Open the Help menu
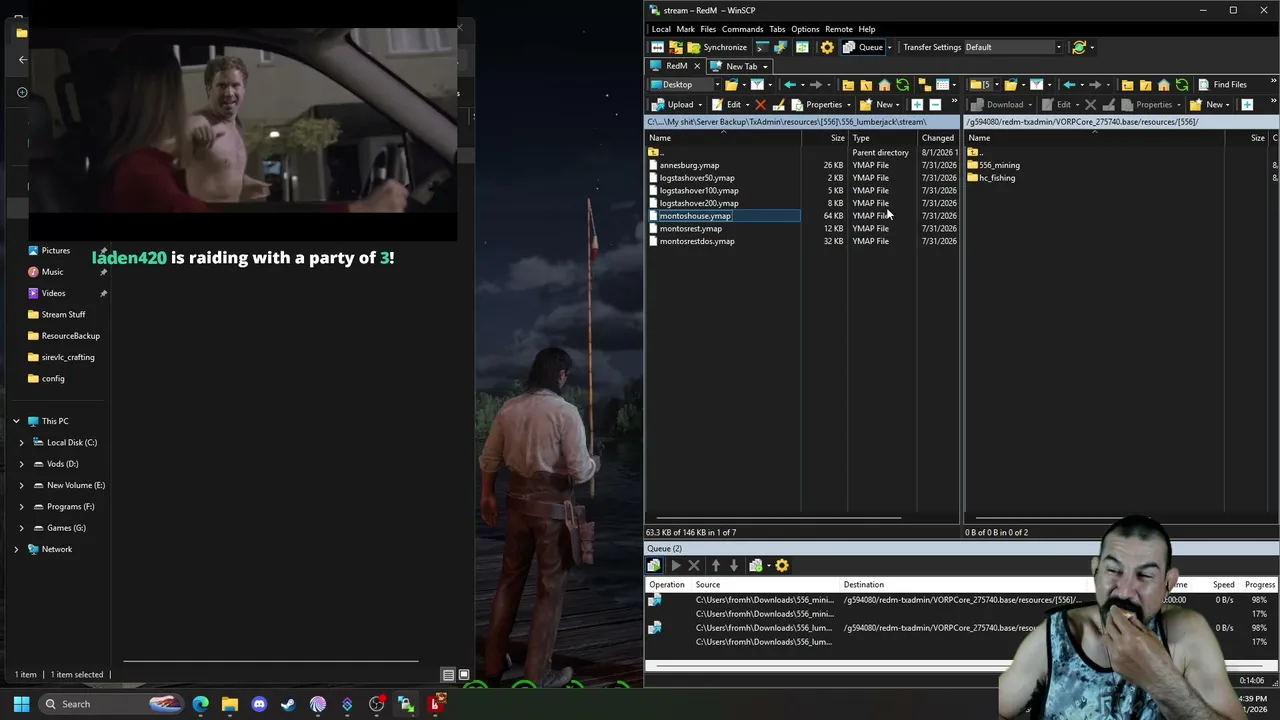This screenshot has width=1280, height=720. click(x=867, y=29)
